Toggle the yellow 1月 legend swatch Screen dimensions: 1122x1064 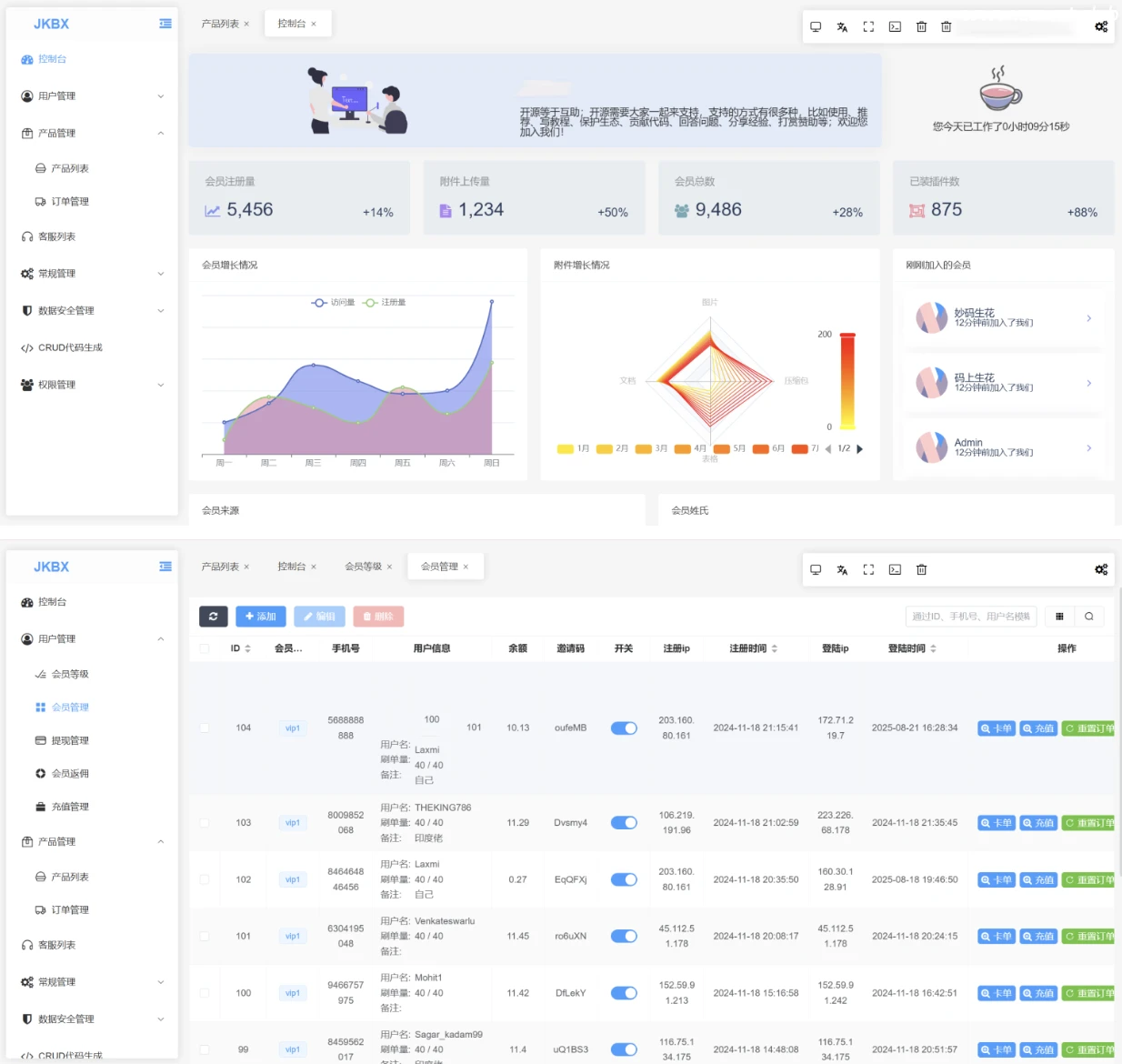(565, 448)
